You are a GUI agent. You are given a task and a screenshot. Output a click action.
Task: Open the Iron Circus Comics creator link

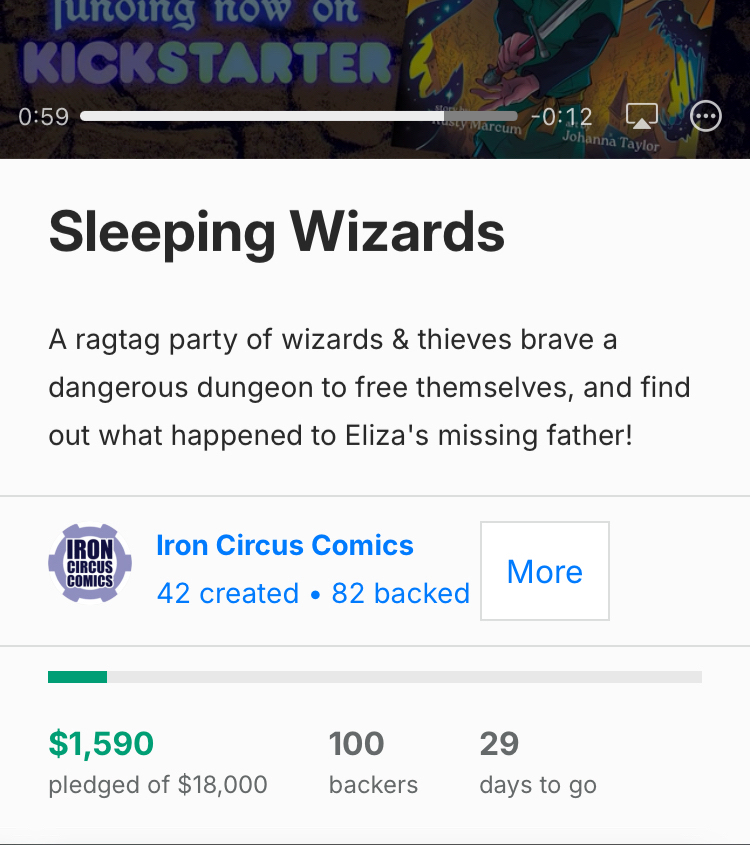284,545
